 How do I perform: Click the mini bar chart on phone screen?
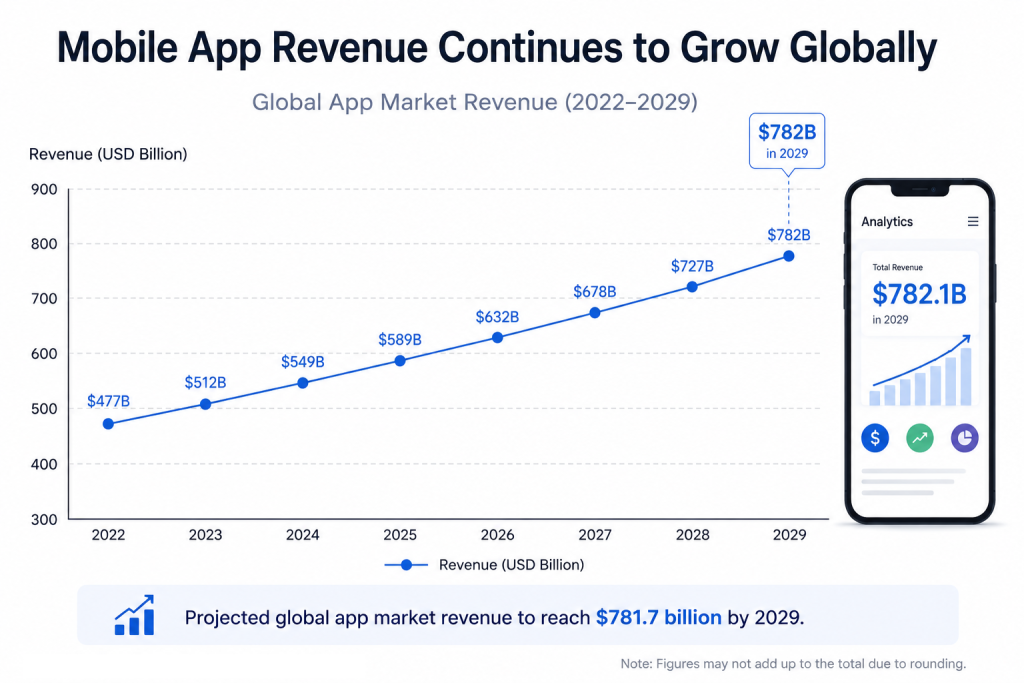click(921, 371)
